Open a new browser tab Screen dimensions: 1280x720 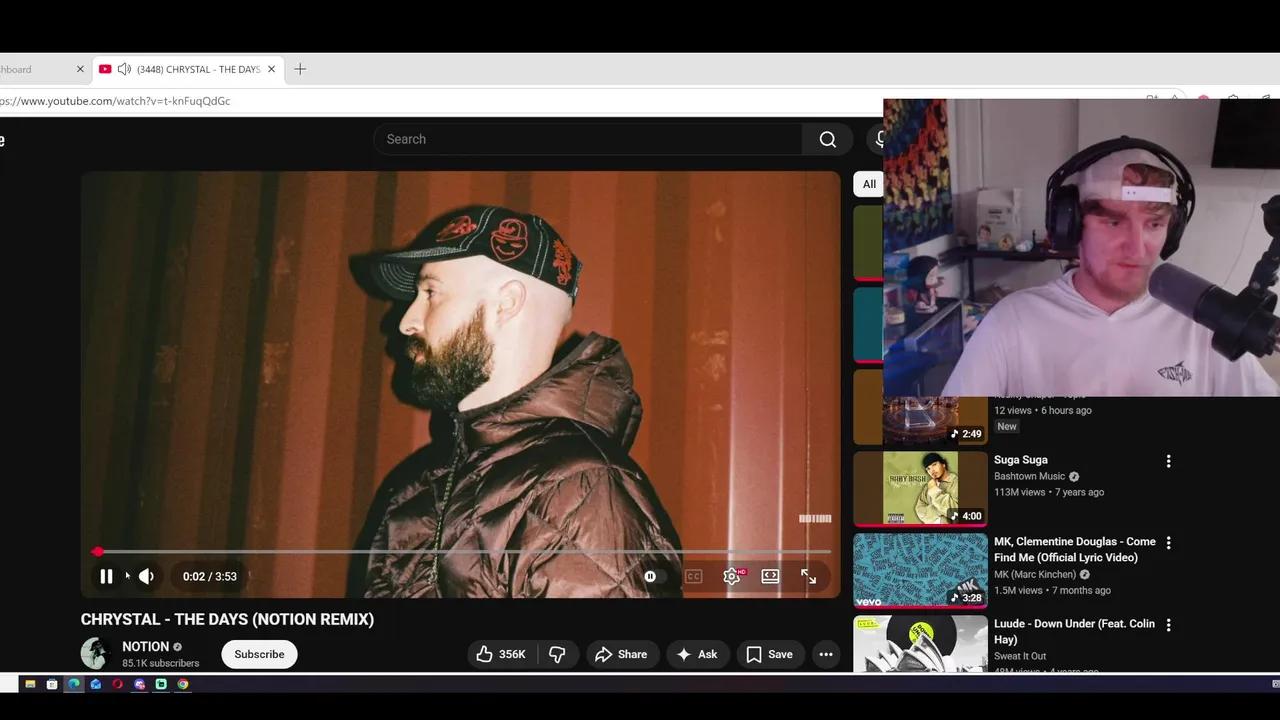(x=300, y=69)
